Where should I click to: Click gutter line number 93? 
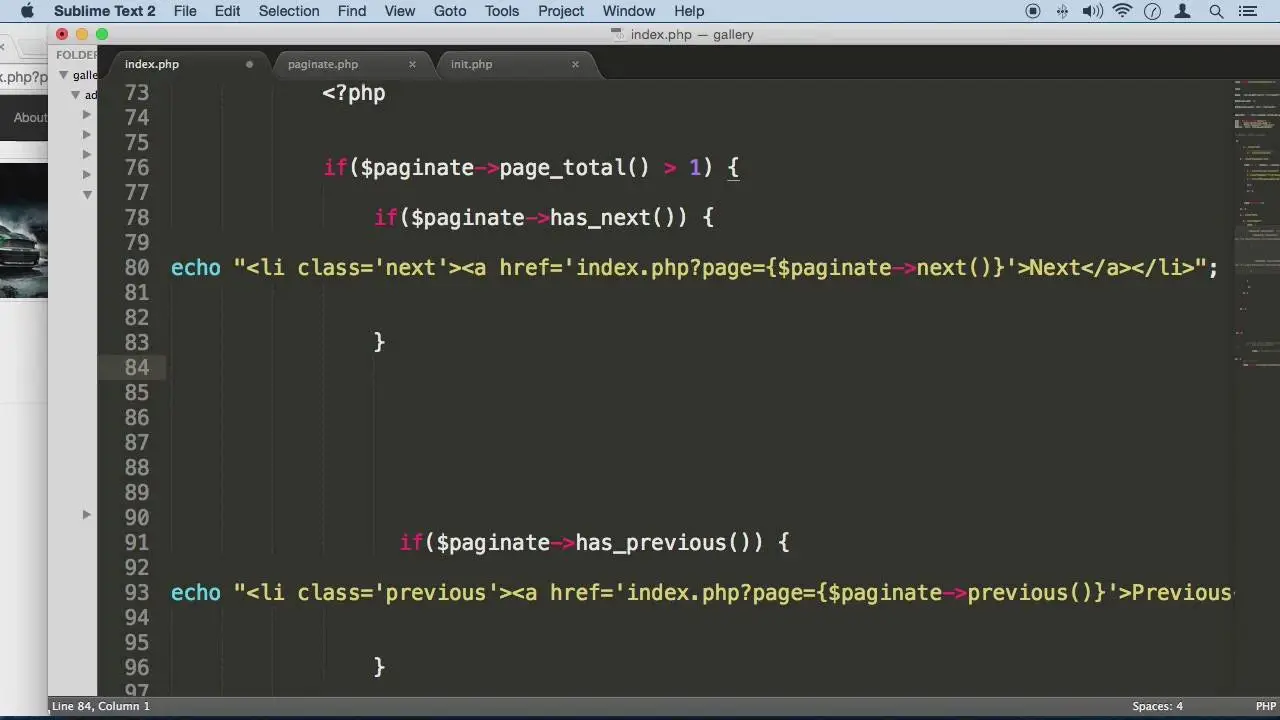137,593
